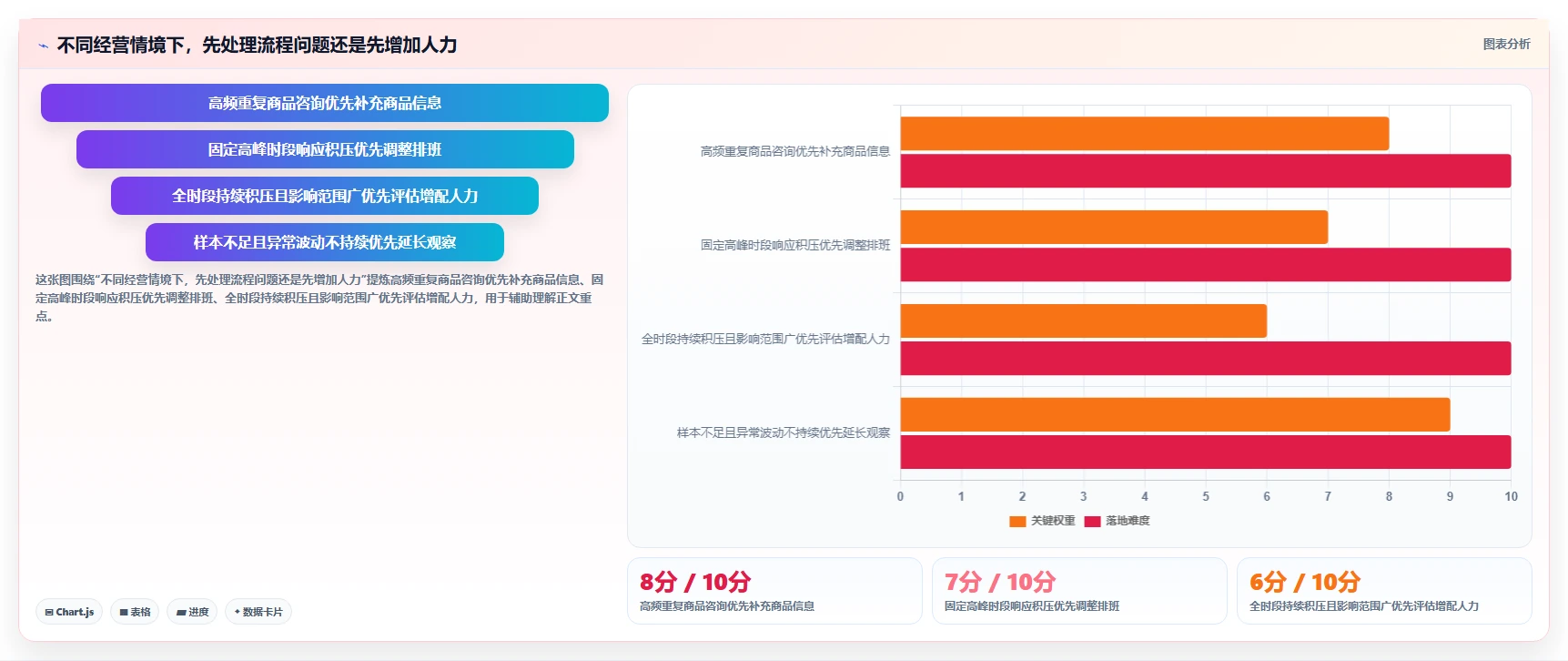Click the 表格 tag pill
Screen dimensions: 1568x661
click(x=135, y=612)
